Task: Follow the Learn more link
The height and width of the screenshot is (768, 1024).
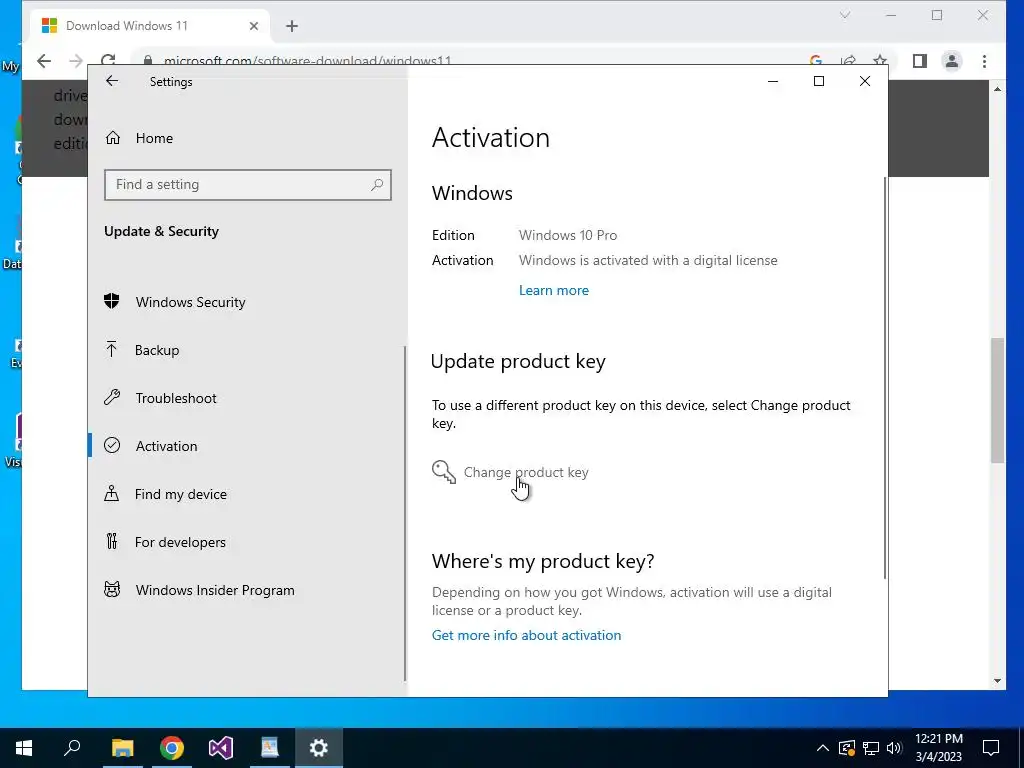Action: [554, 291]
